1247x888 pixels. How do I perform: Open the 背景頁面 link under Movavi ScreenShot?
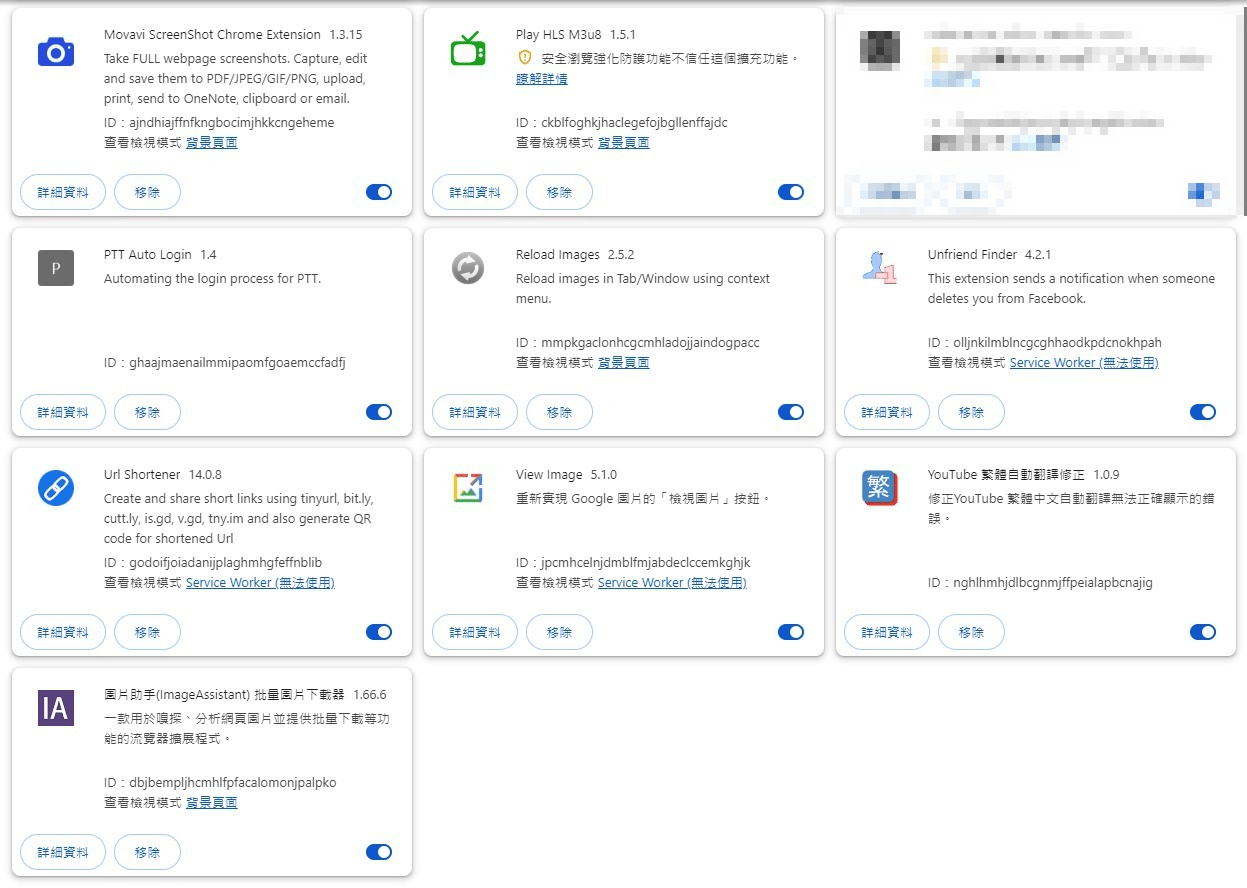[x=211, y=142]
